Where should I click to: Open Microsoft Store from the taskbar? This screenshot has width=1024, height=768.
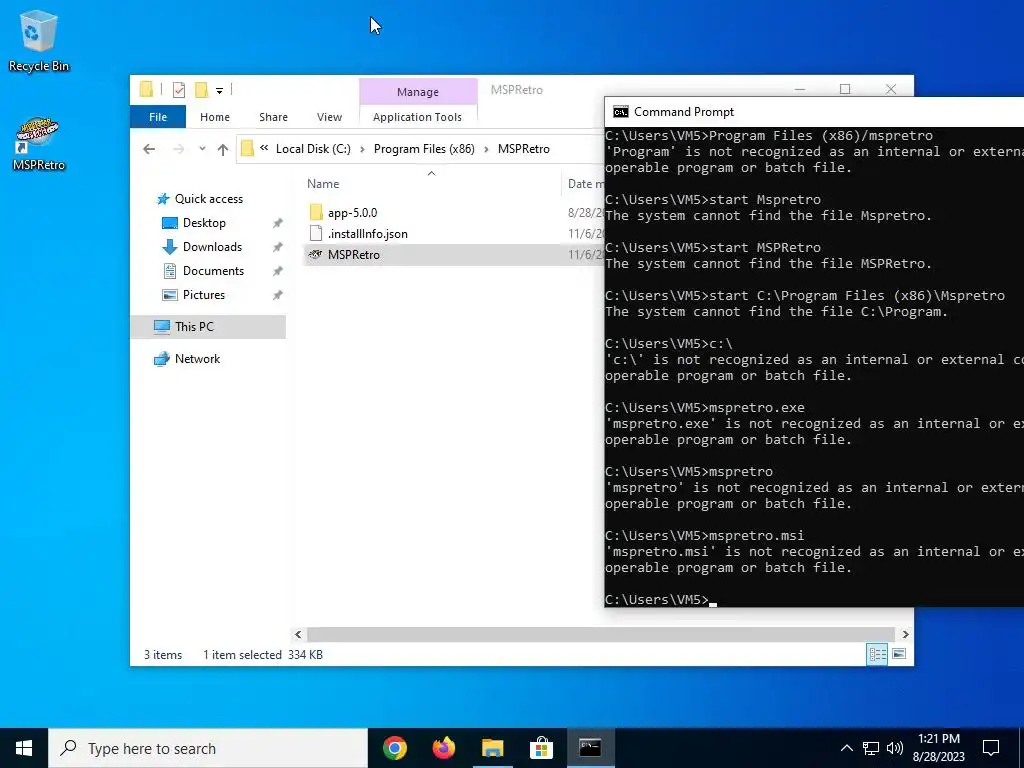tap(541, 748)
